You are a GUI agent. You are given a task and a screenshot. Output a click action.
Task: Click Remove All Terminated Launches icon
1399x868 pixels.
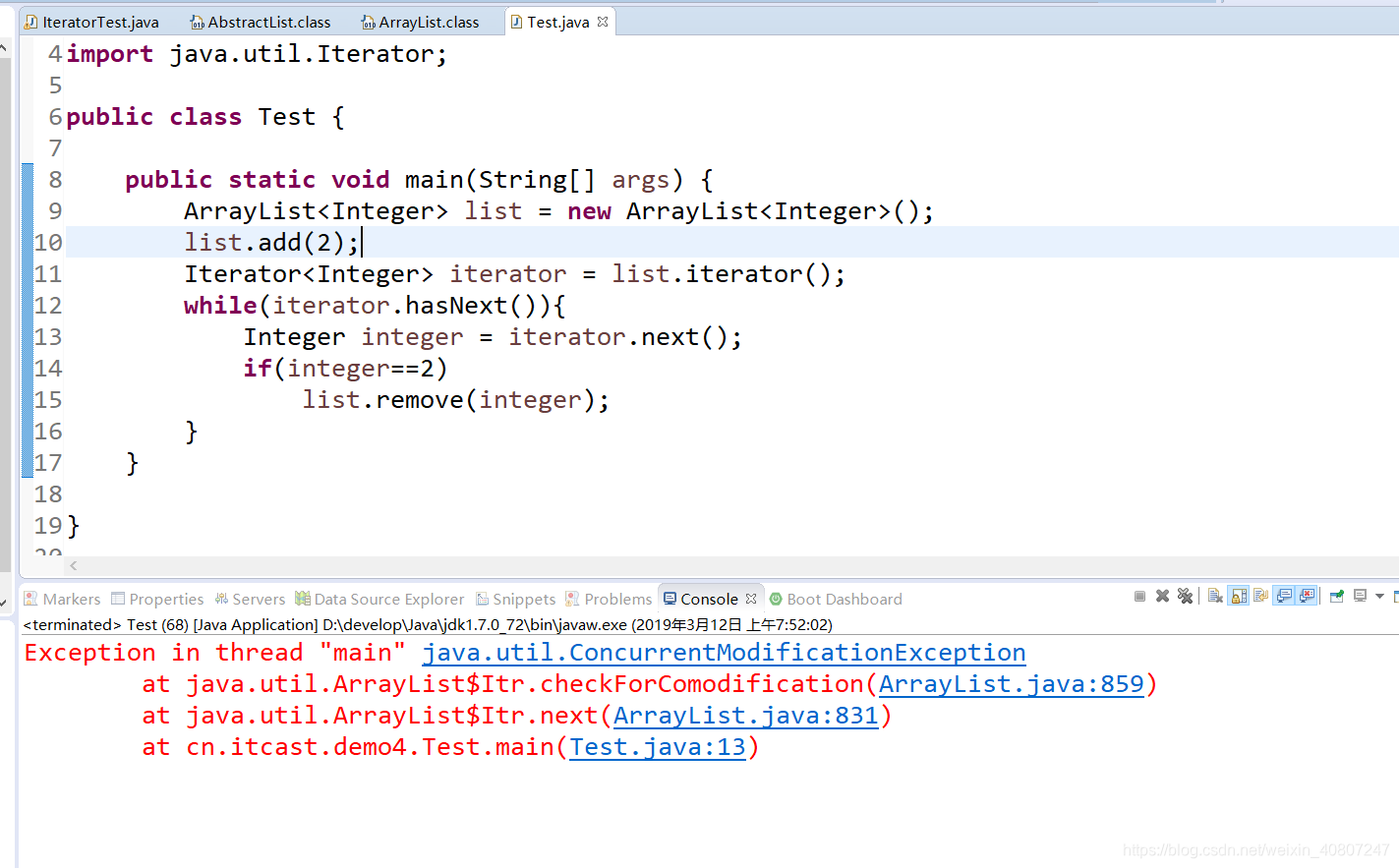click(1185, 596)
